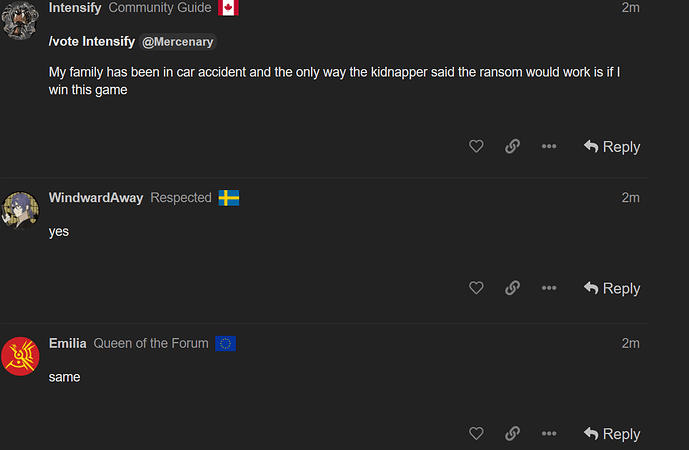The width and height of the screenshot is (689, 450).
Task: Click the Canada flag next to Intensify
Action: (228, 8)
